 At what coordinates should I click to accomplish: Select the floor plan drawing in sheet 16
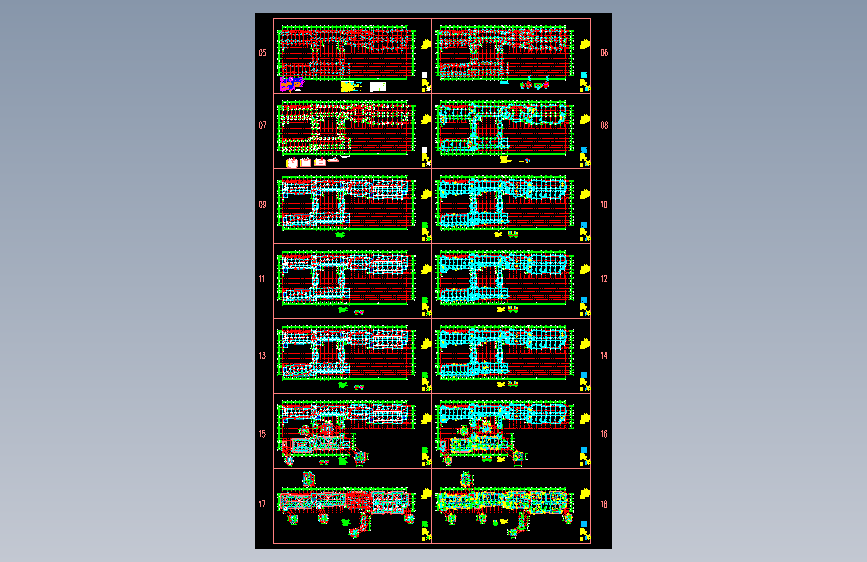tap(504, 433)
